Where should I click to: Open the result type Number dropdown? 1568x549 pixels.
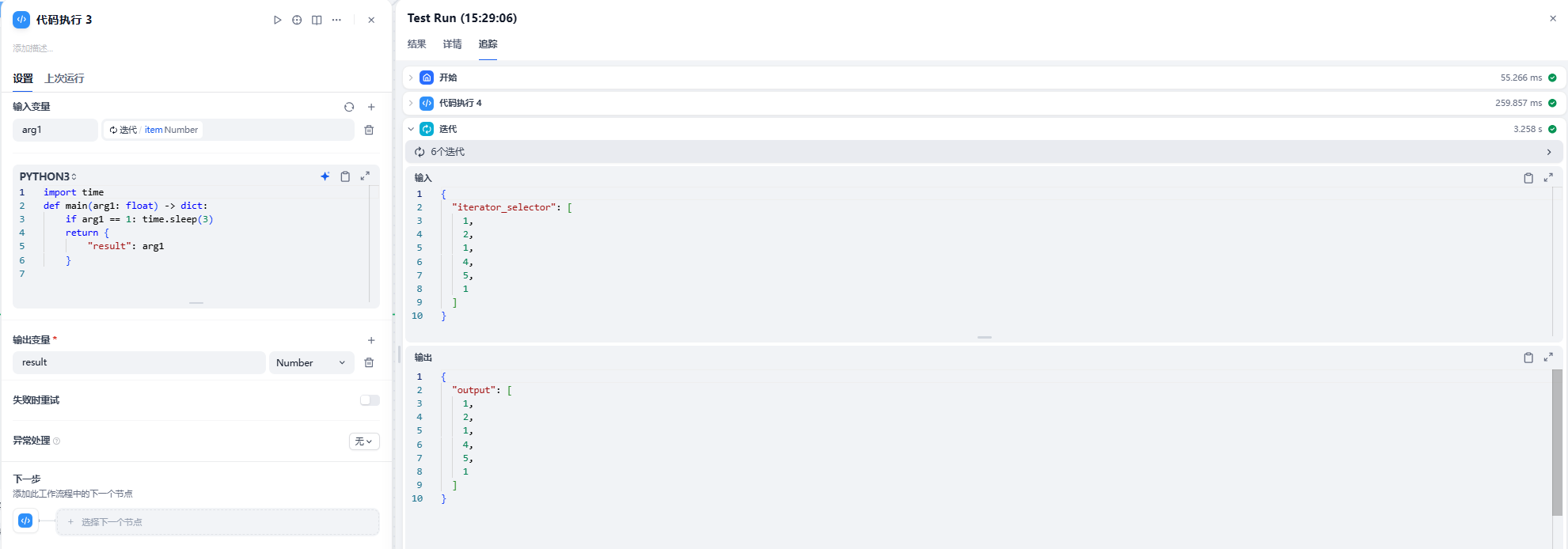[311, 362]
